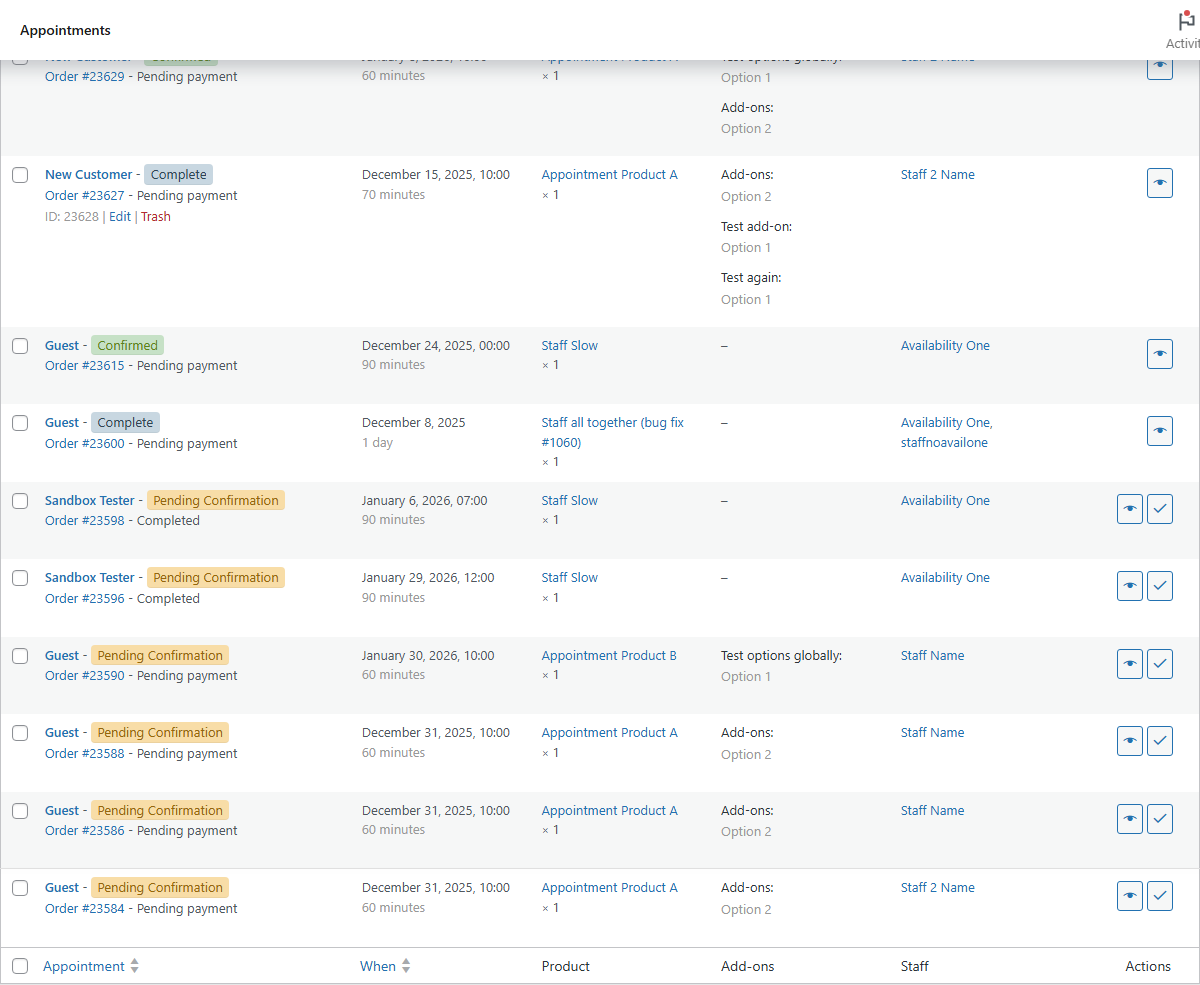This screenshot has width=1200, height=985.
Task: Select all appointments via footer checkbox
Action: tap(20, 964)
